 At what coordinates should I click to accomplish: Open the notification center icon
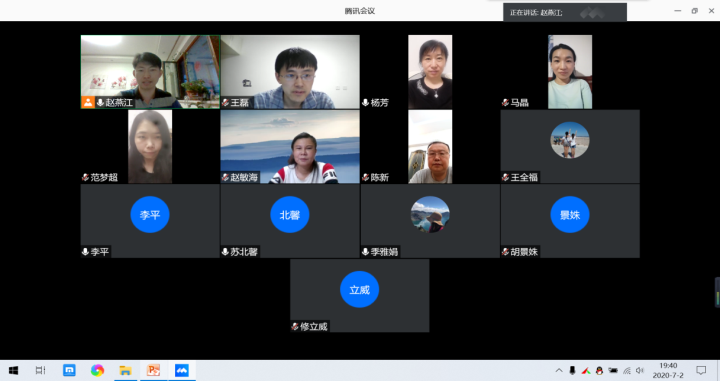coord(701,370)
